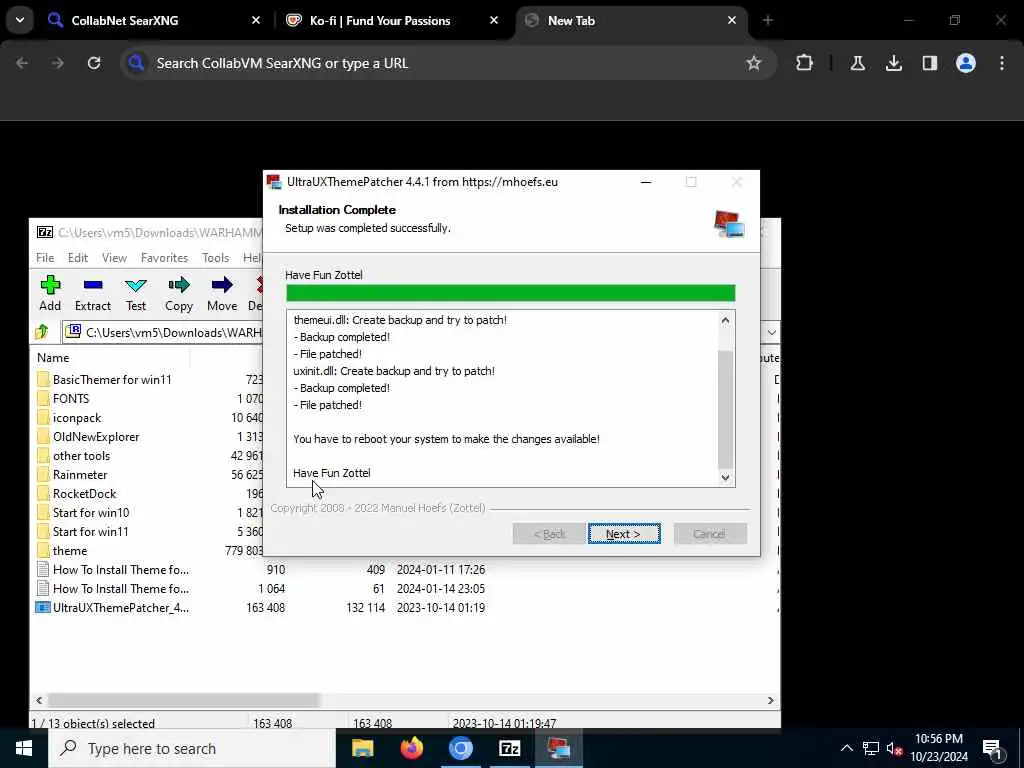Open the Tools menu in 7-Zip
1024x768 pixels.
coord(215,257)
